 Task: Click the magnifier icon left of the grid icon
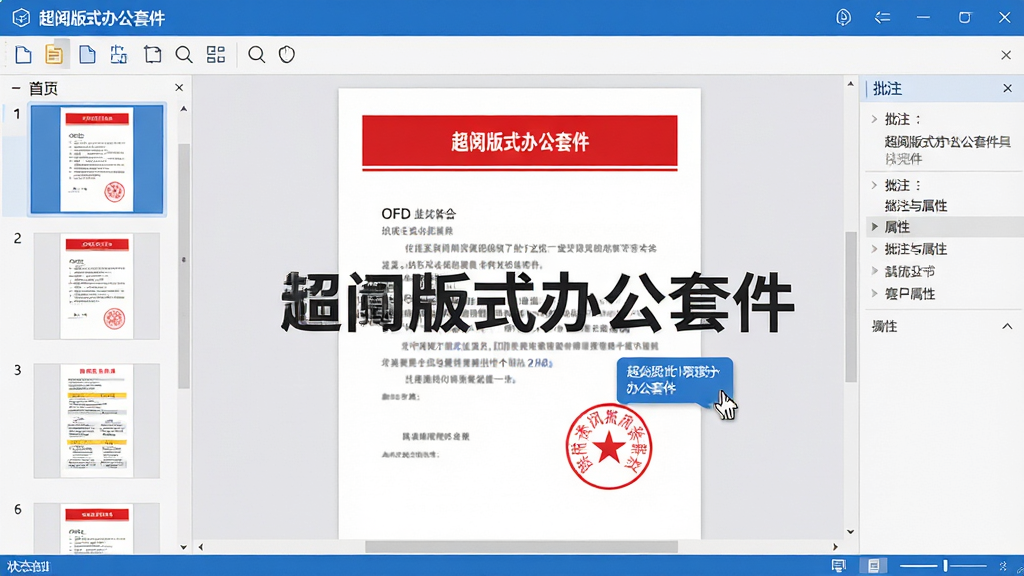[x=184, y=55]
